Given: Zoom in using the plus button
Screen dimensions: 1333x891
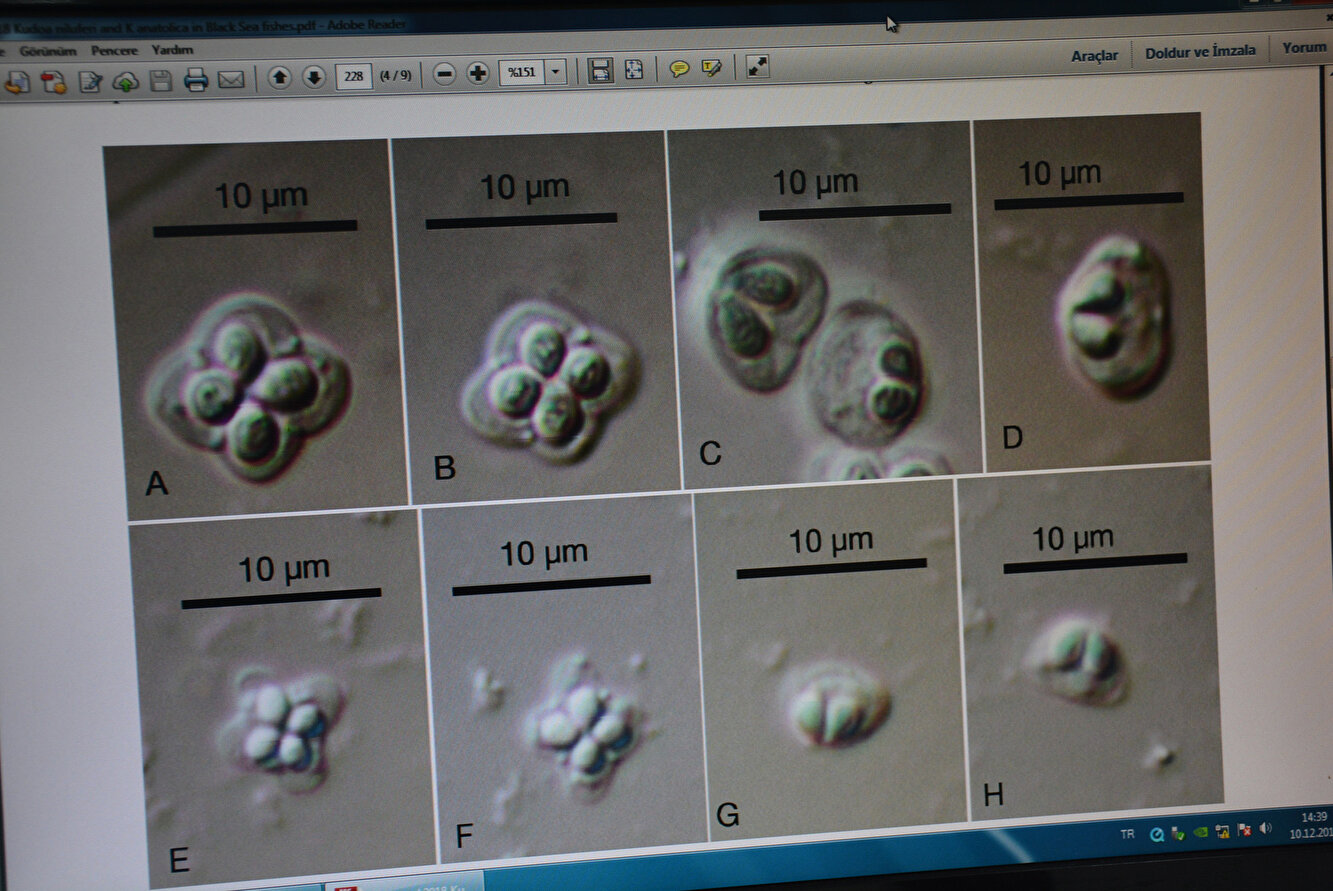Looking at the screenshot, I should pos(478,73).
